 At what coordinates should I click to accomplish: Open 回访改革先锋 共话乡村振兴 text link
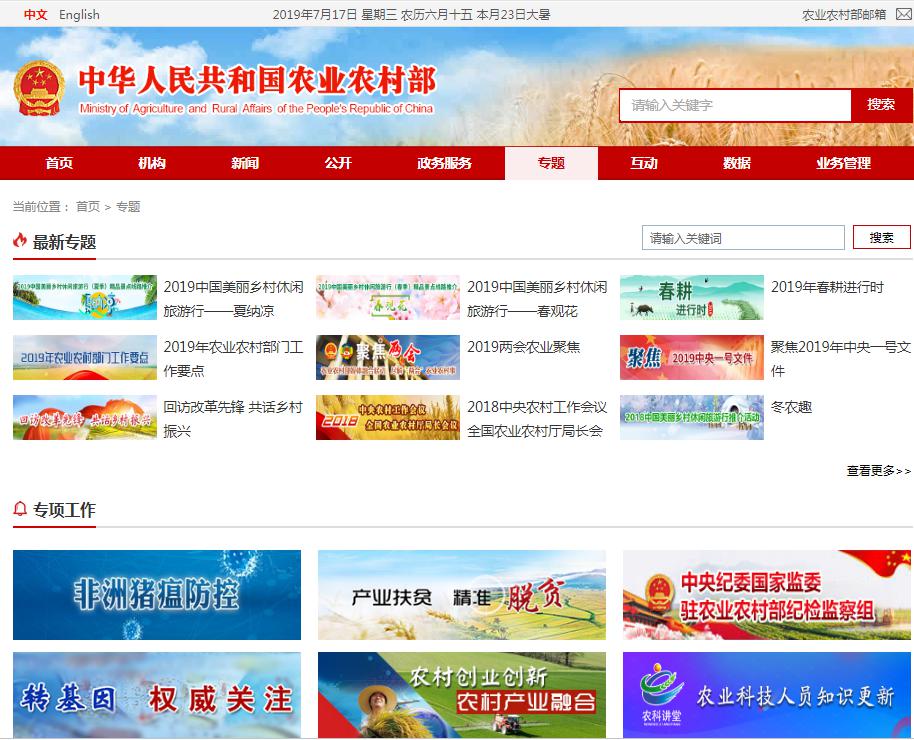pyautogui.click(x=233, y=419)
